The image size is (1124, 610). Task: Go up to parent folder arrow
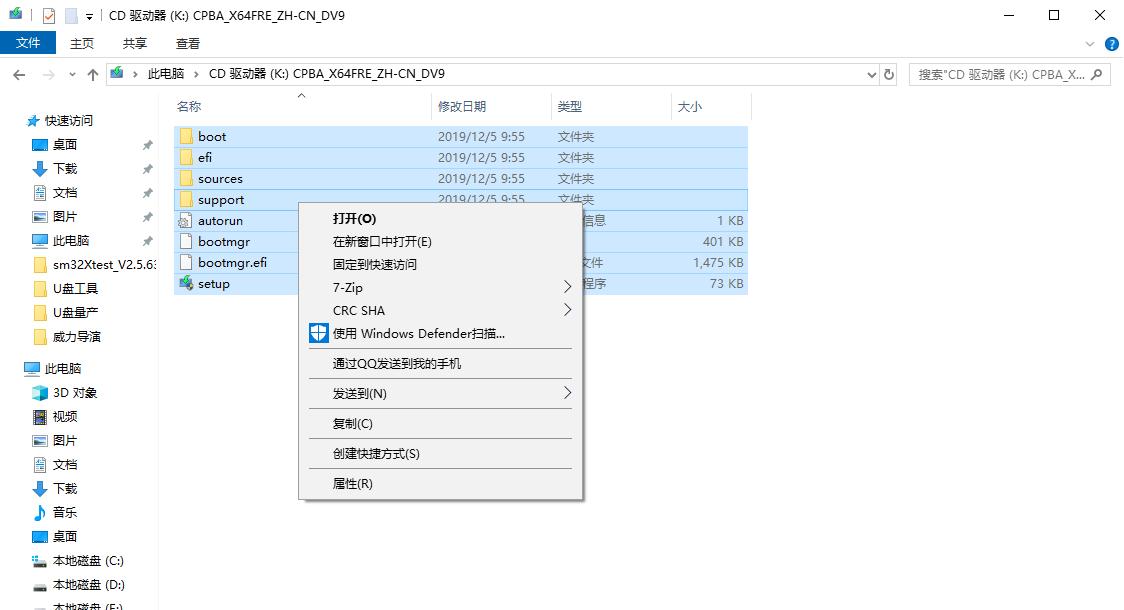(x=92, y=73)
